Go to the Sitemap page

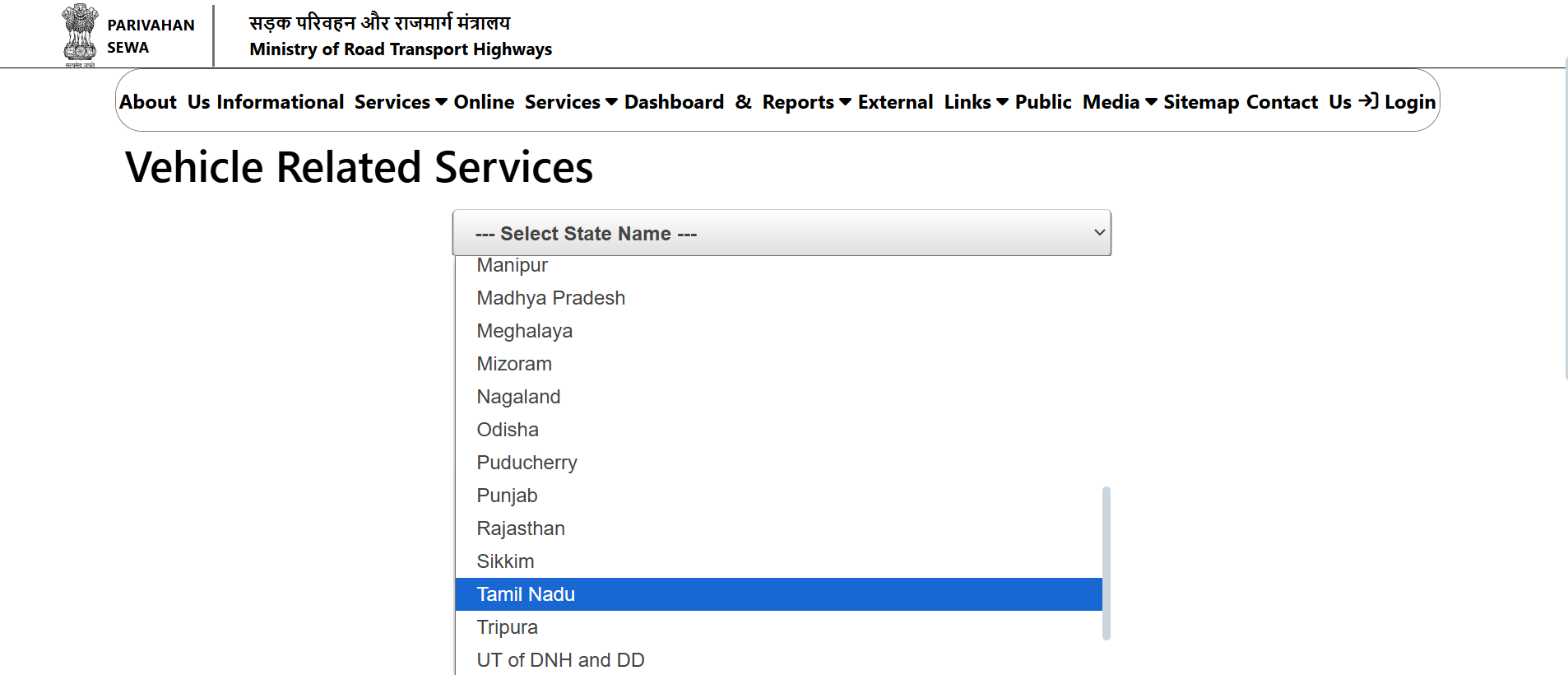pyautogui.click(x=1201, y=102)
